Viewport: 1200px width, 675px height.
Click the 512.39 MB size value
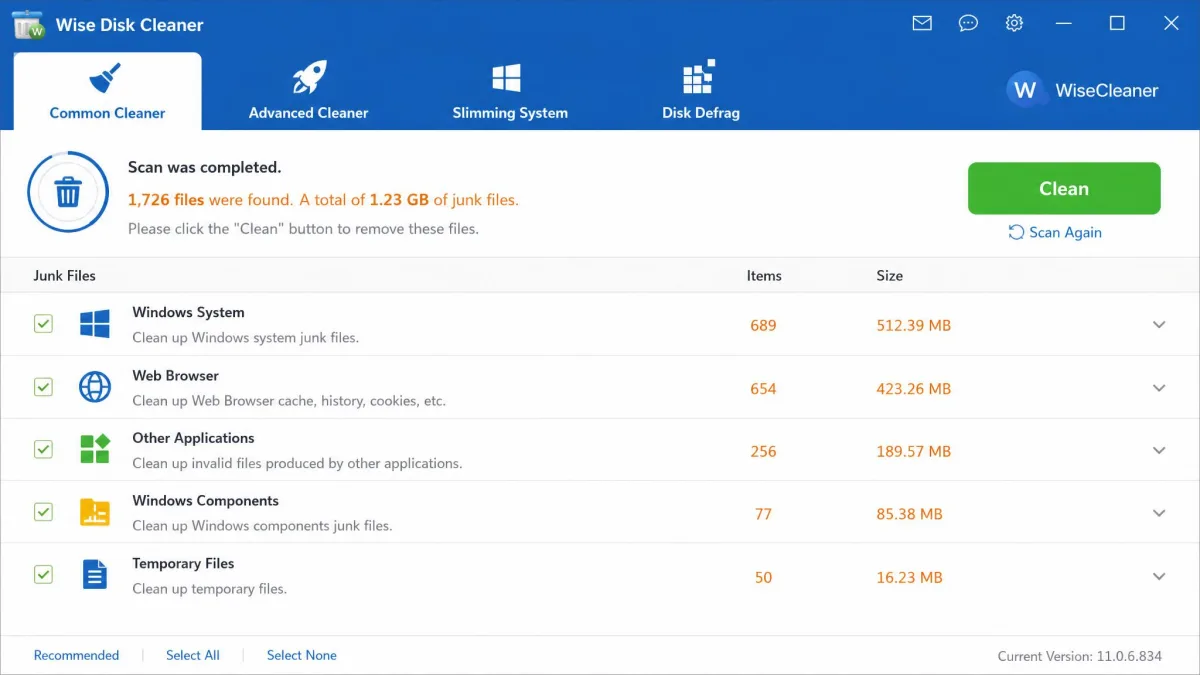coord(913,325)
